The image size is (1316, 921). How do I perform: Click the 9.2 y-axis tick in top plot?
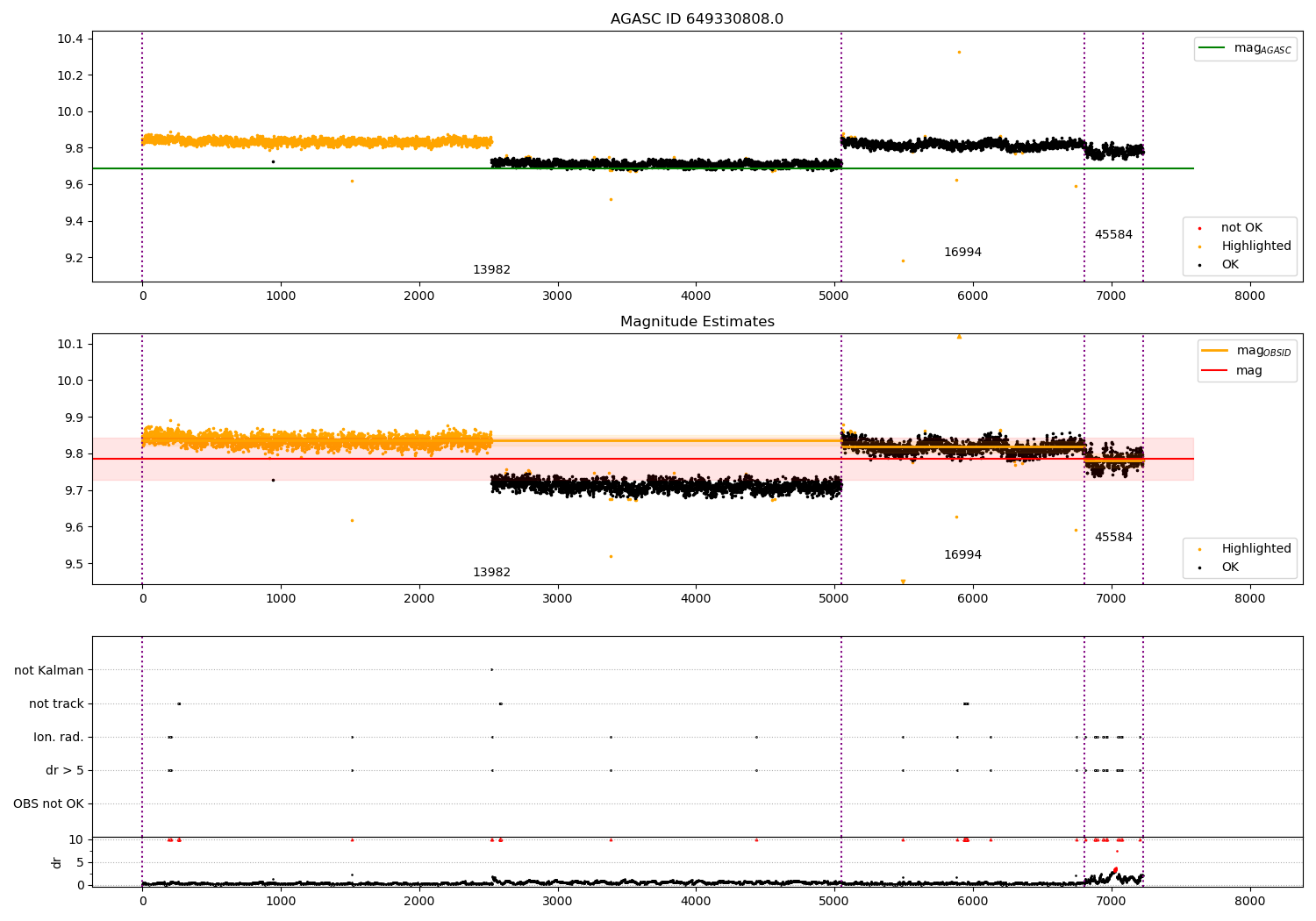pos(74,258)
